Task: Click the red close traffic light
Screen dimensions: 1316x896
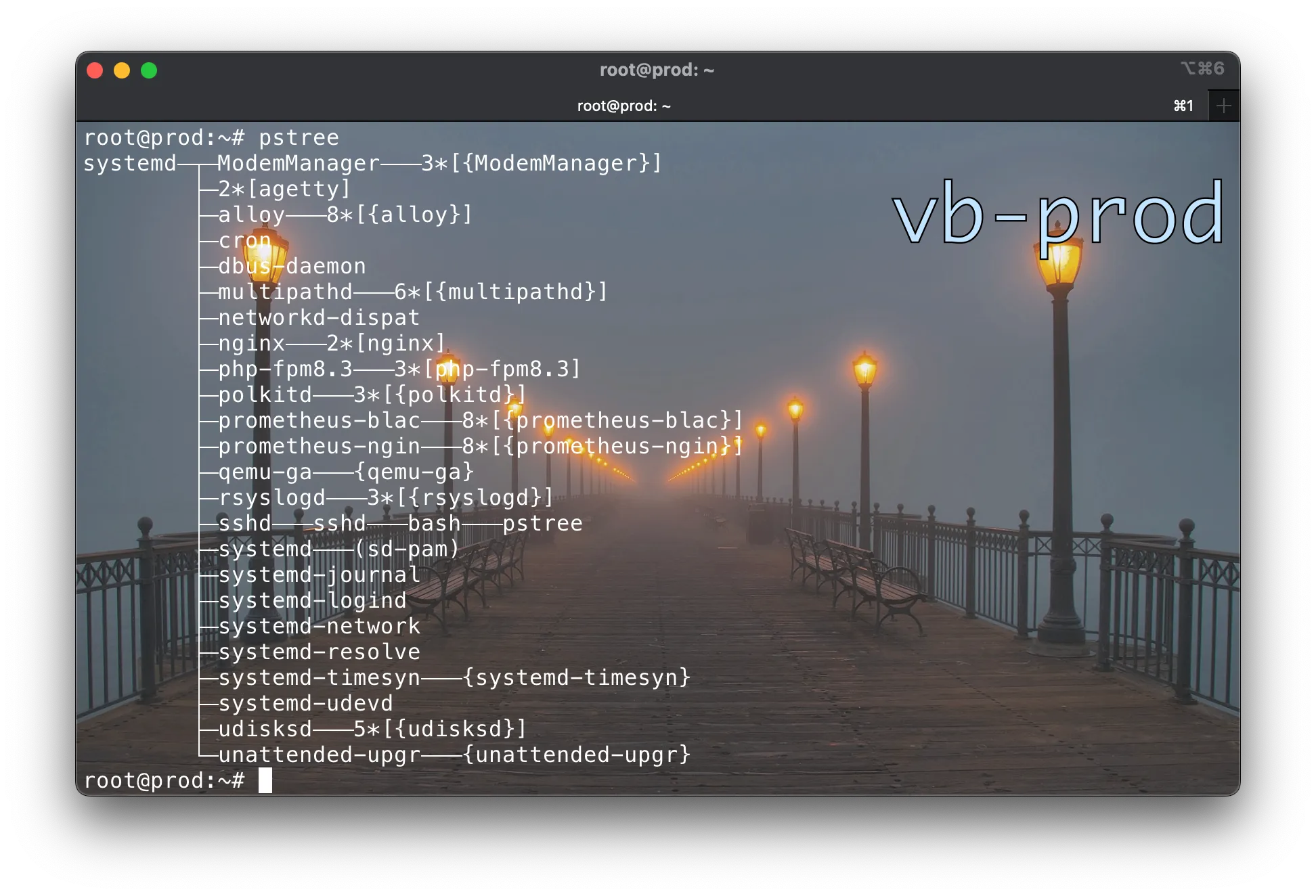Action: [x=95, y=70]
